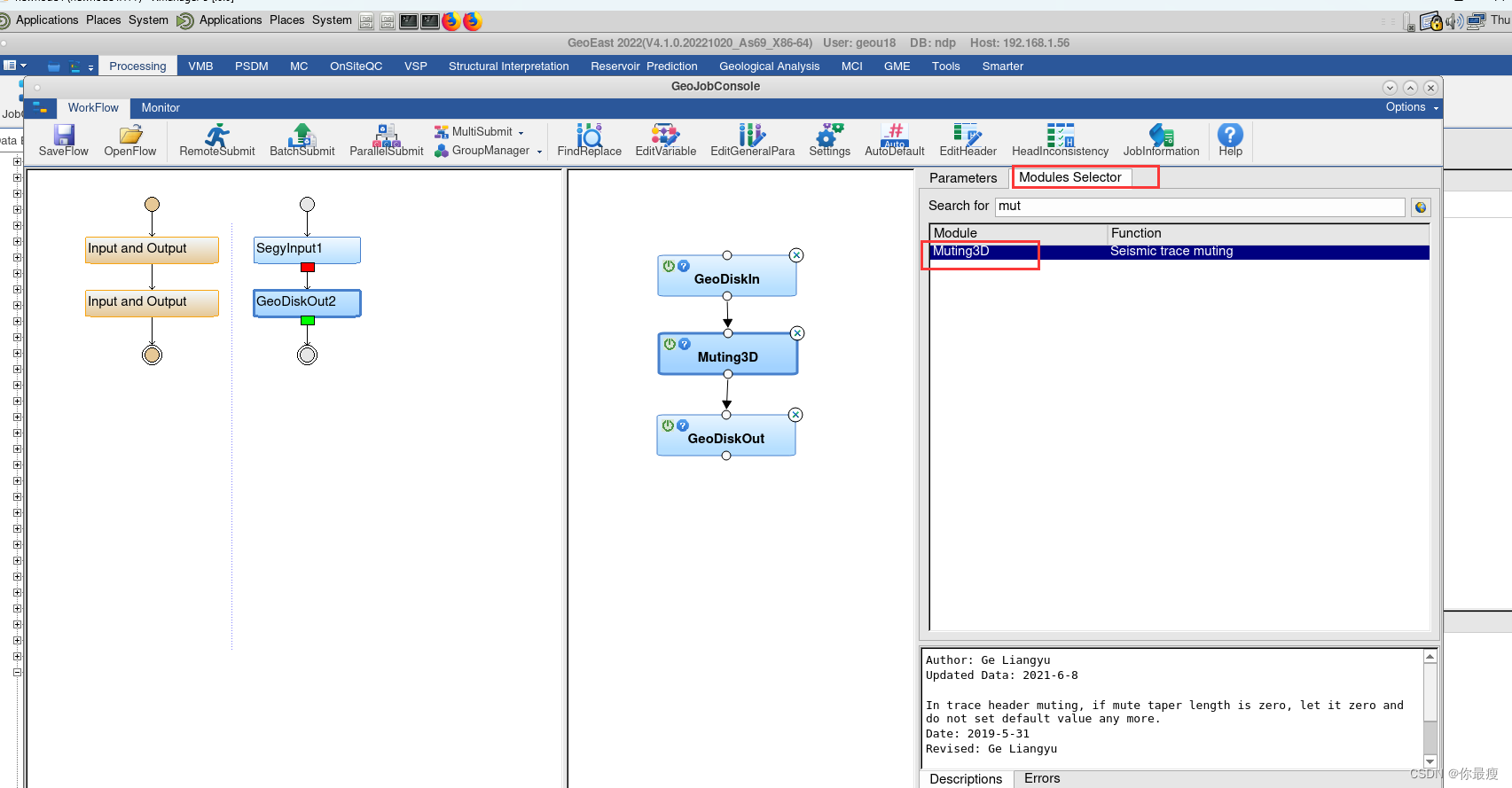
Task: Open the Tools menu
Action: (x=946, y=66)
